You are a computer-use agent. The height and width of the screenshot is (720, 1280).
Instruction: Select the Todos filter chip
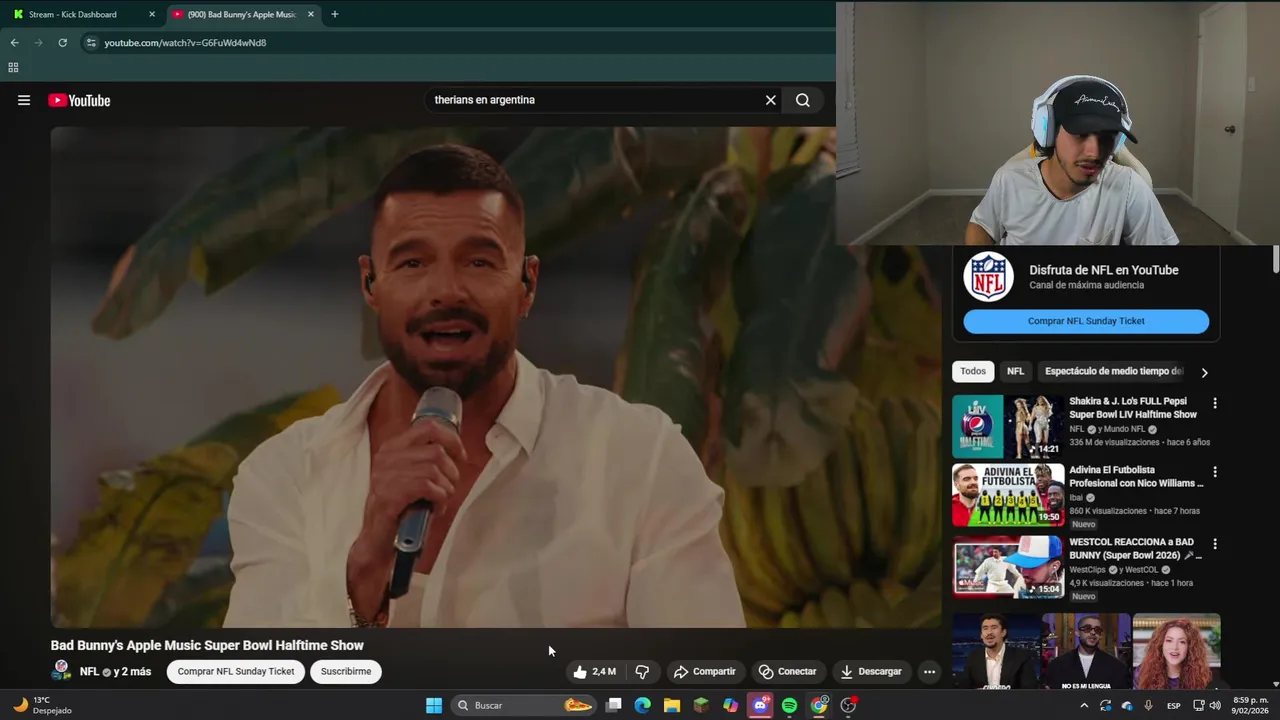[x=973, y=371]
